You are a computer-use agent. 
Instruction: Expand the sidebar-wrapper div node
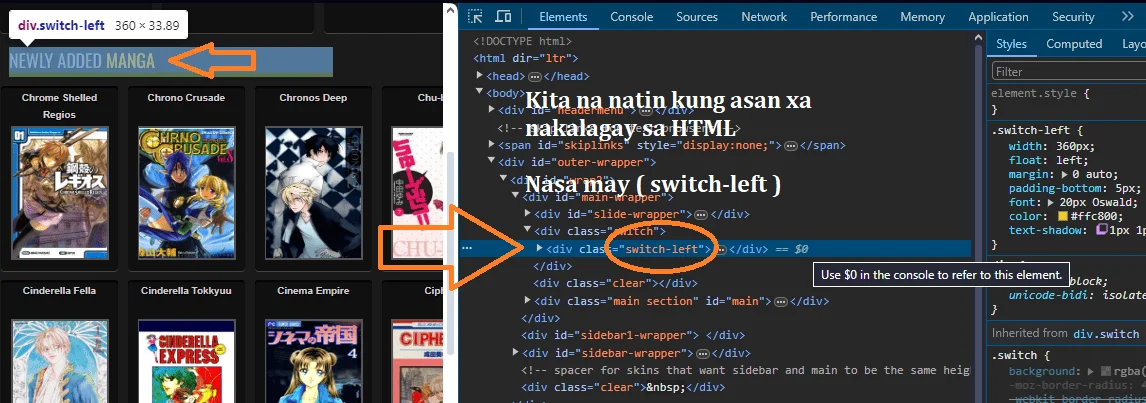[516, 353]
